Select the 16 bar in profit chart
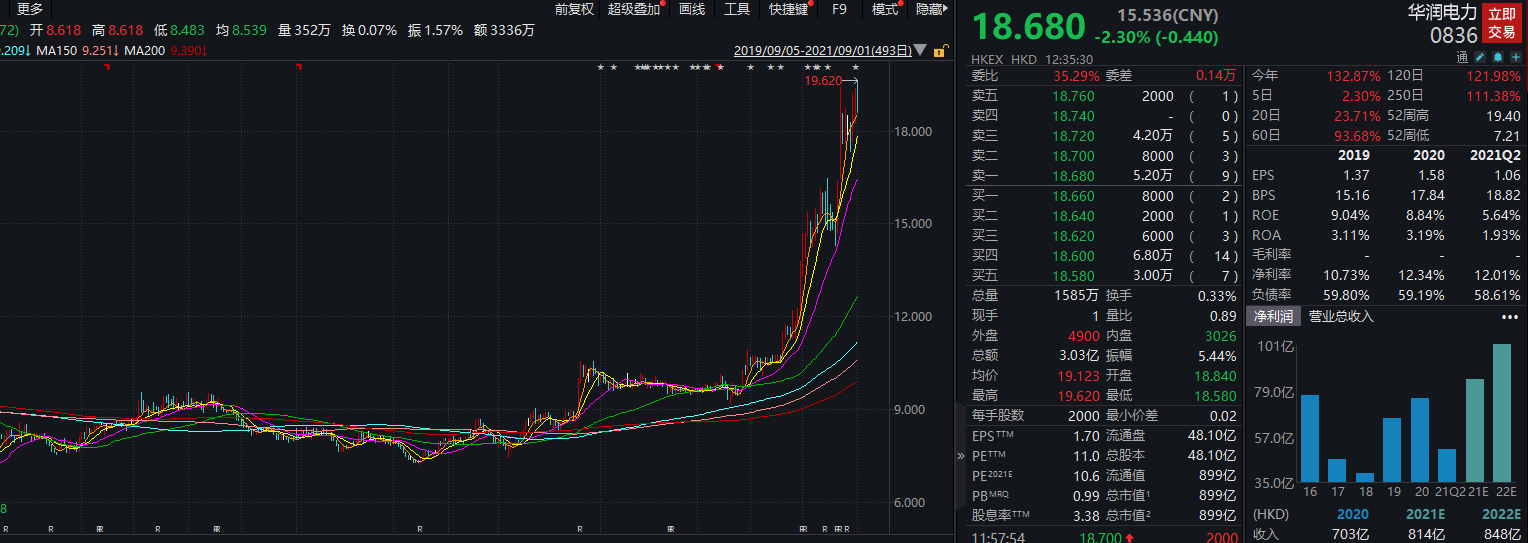 click(1309, 439)
